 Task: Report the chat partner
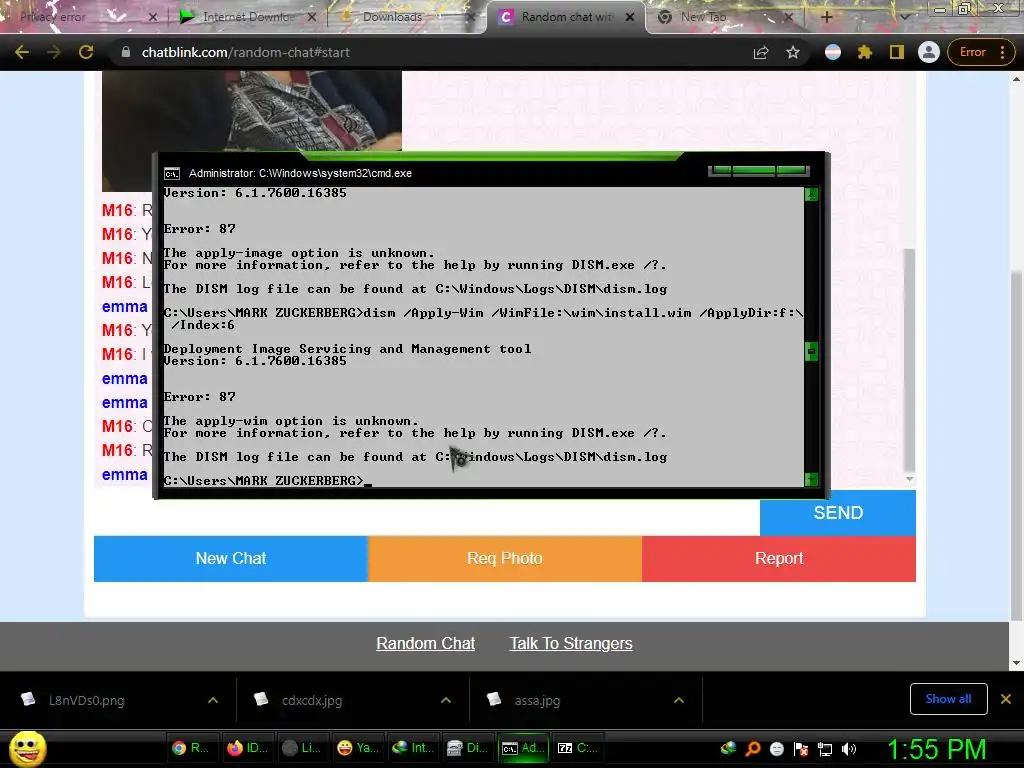[778, 558]
